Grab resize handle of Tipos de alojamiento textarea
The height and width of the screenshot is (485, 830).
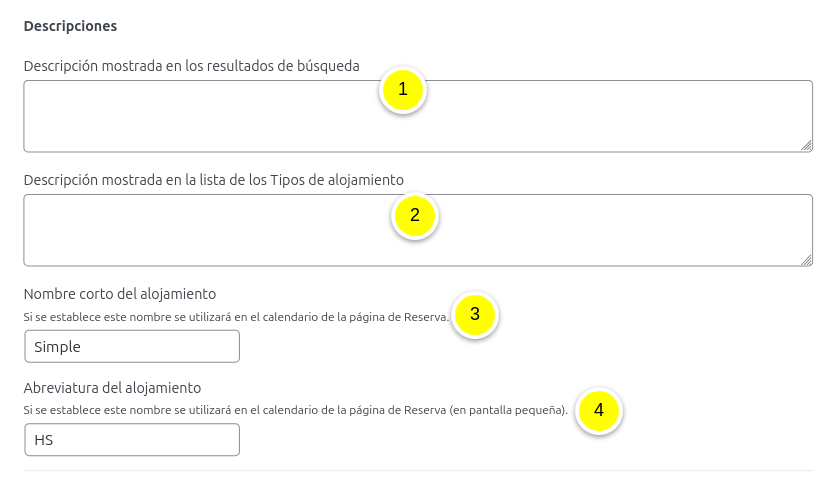[x=806, y=259]
